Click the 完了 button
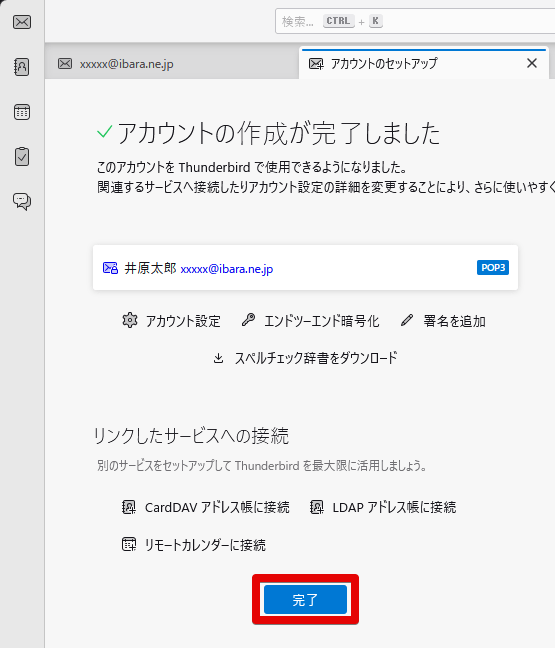 (x=305, y=599)
